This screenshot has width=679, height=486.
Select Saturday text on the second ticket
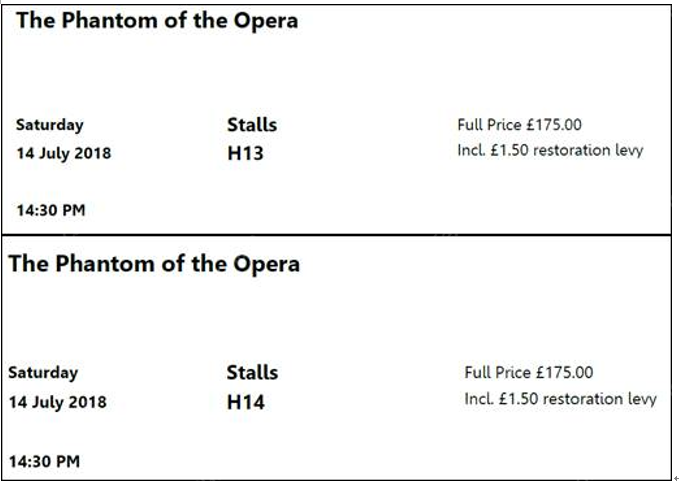point(43,373)
